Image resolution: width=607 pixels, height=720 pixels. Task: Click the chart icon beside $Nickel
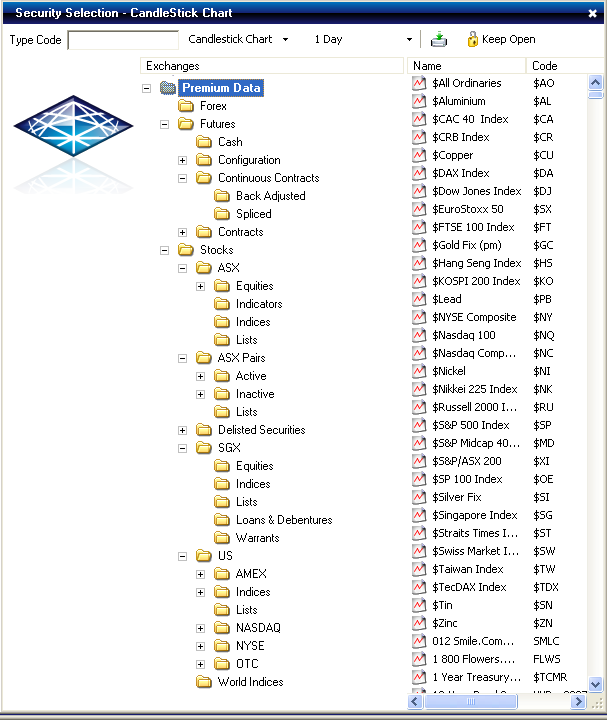pyautogui.click(x=419, y=371)
